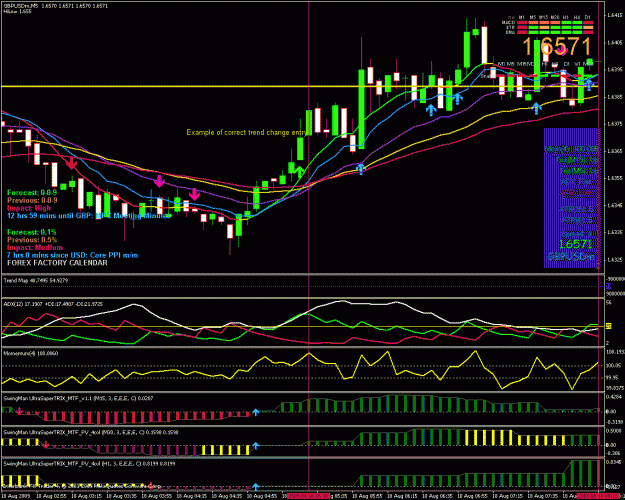625x500 pixels.
Task: Click the large orange 1.6571 price display
Action: pos(557,47)
